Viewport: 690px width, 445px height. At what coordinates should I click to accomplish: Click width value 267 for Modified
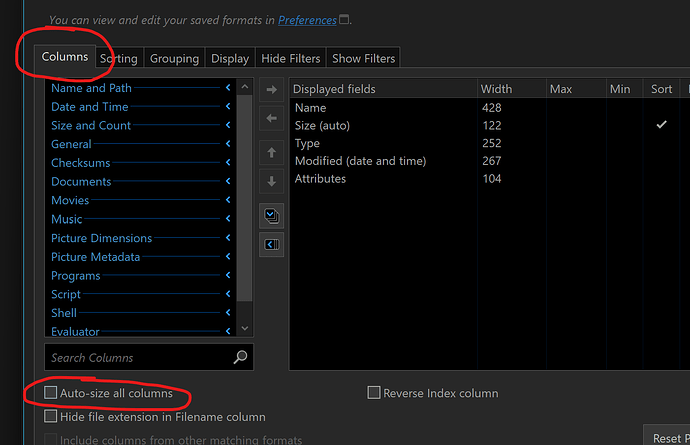492,161
